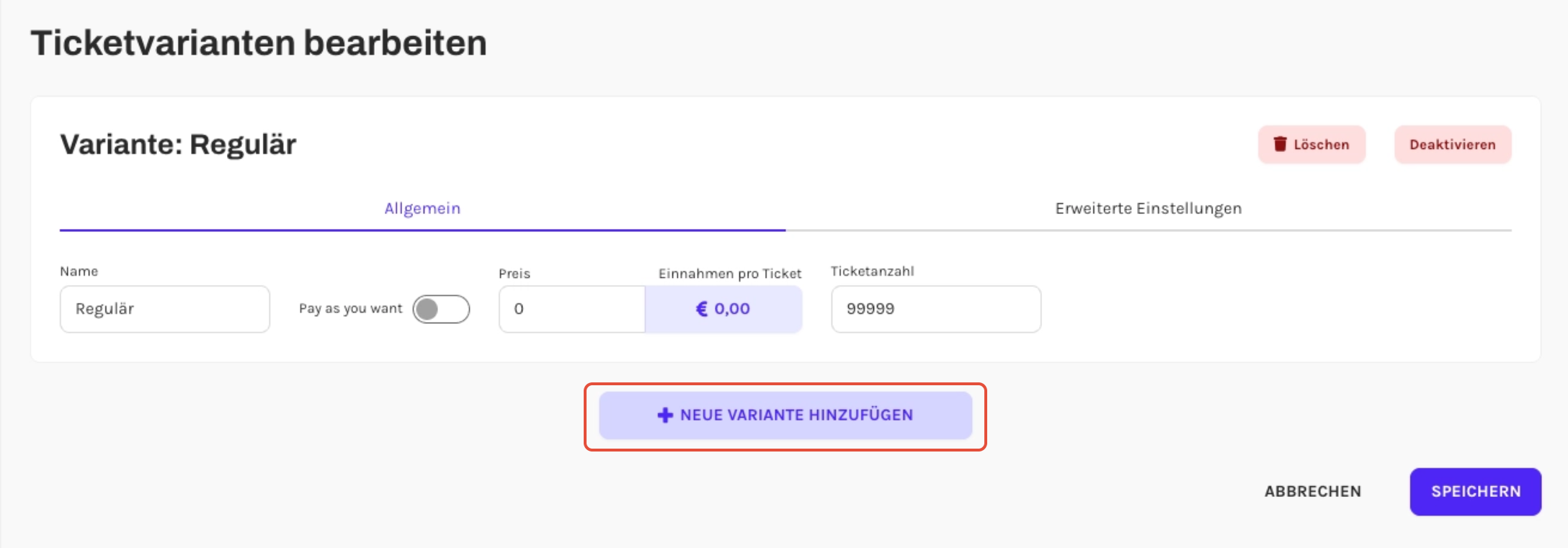Click the Einnahmen pro Ticket label
This screenshot has width=1568, height=548.
tap(730, 274)
